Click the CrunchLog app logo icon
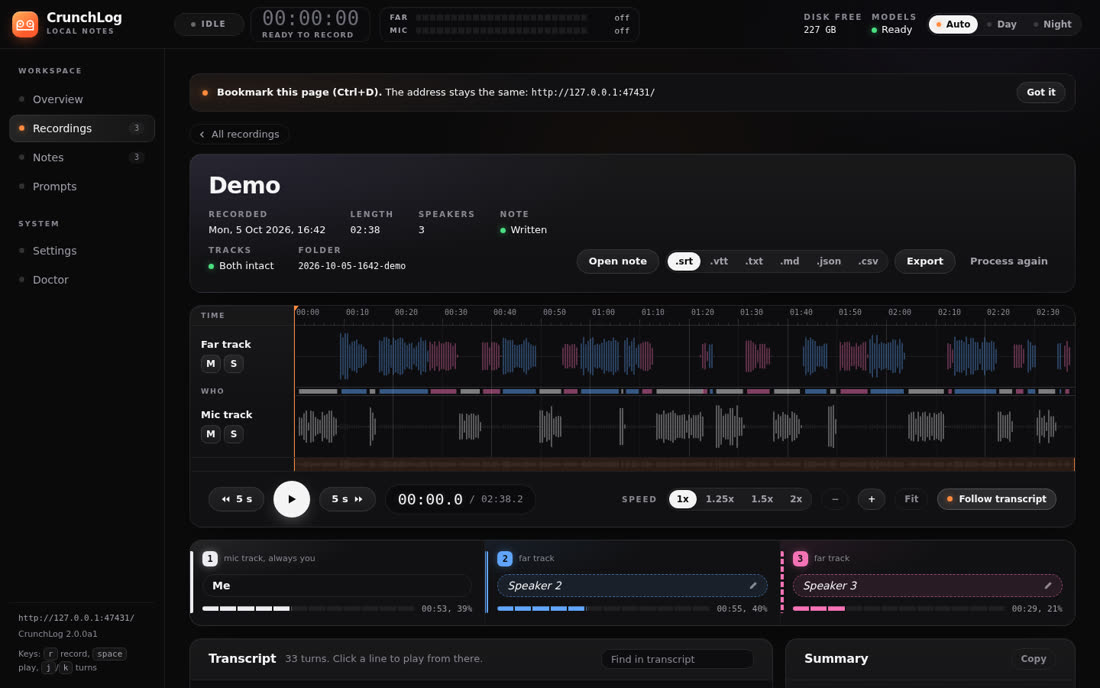The height and width of the screenshot is (688, 1100). [x=25, y=25]
